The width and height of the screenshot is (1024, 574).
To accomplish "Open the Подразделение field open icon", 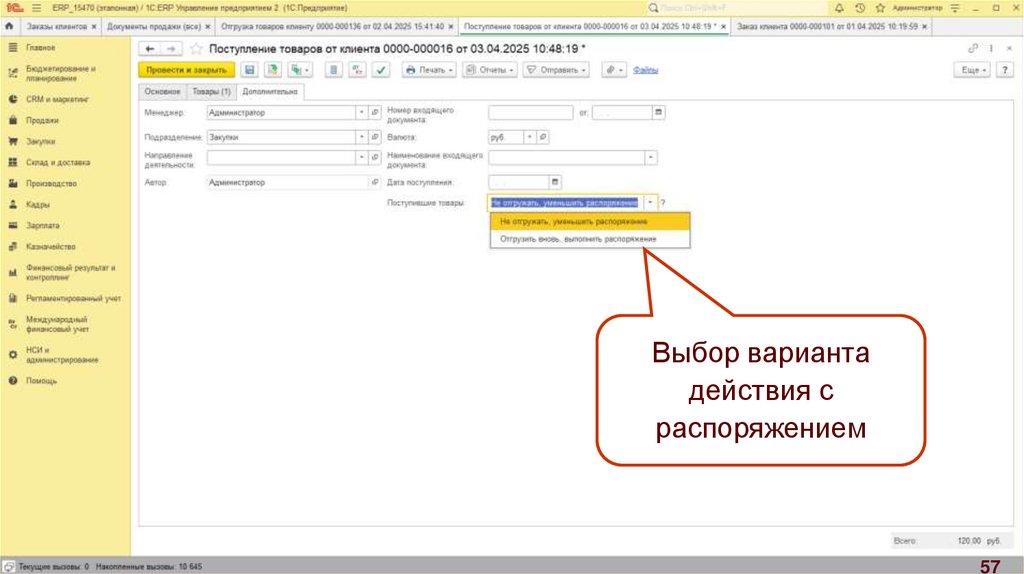I will click(x=375, y=137).
